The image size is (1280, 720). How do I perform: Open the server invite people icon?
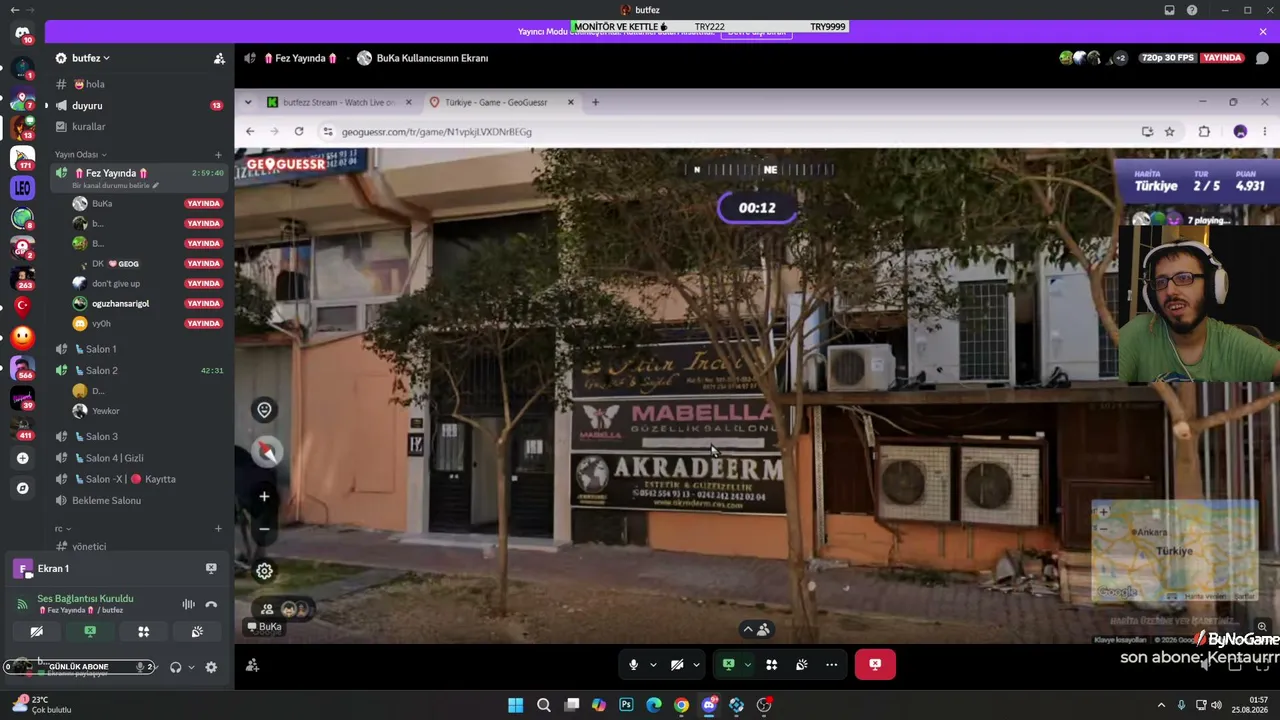[x=219, y=58]
